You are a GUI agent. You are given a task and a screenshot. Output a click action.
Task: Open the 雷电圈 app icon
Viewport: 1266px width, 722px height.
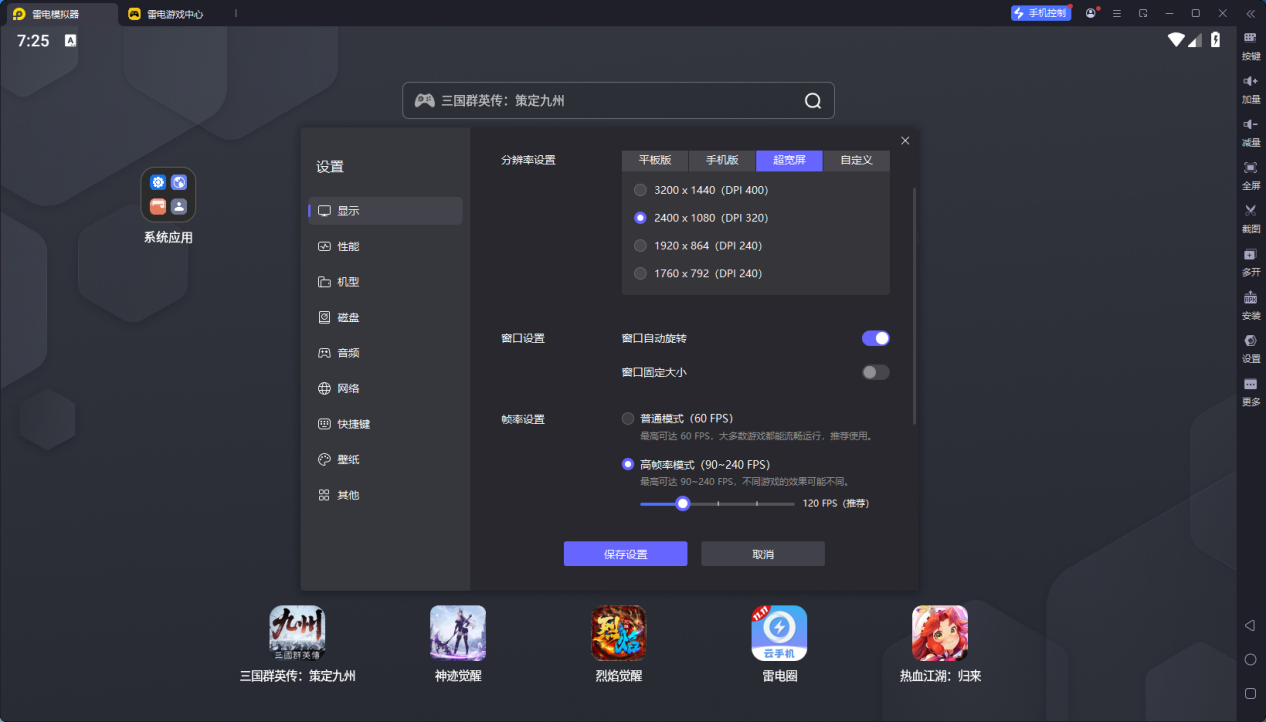pyautogui.click(x=779, y=633)
